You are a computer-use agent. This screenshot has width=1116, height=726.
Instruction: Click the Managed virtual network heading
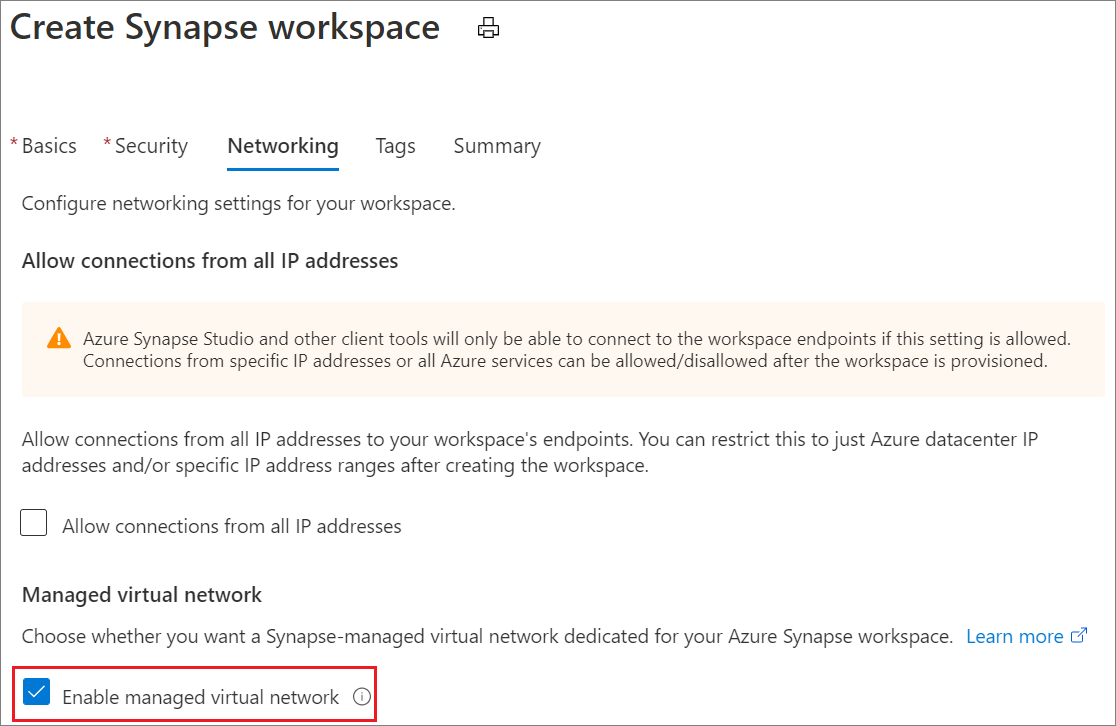(140, 594)
